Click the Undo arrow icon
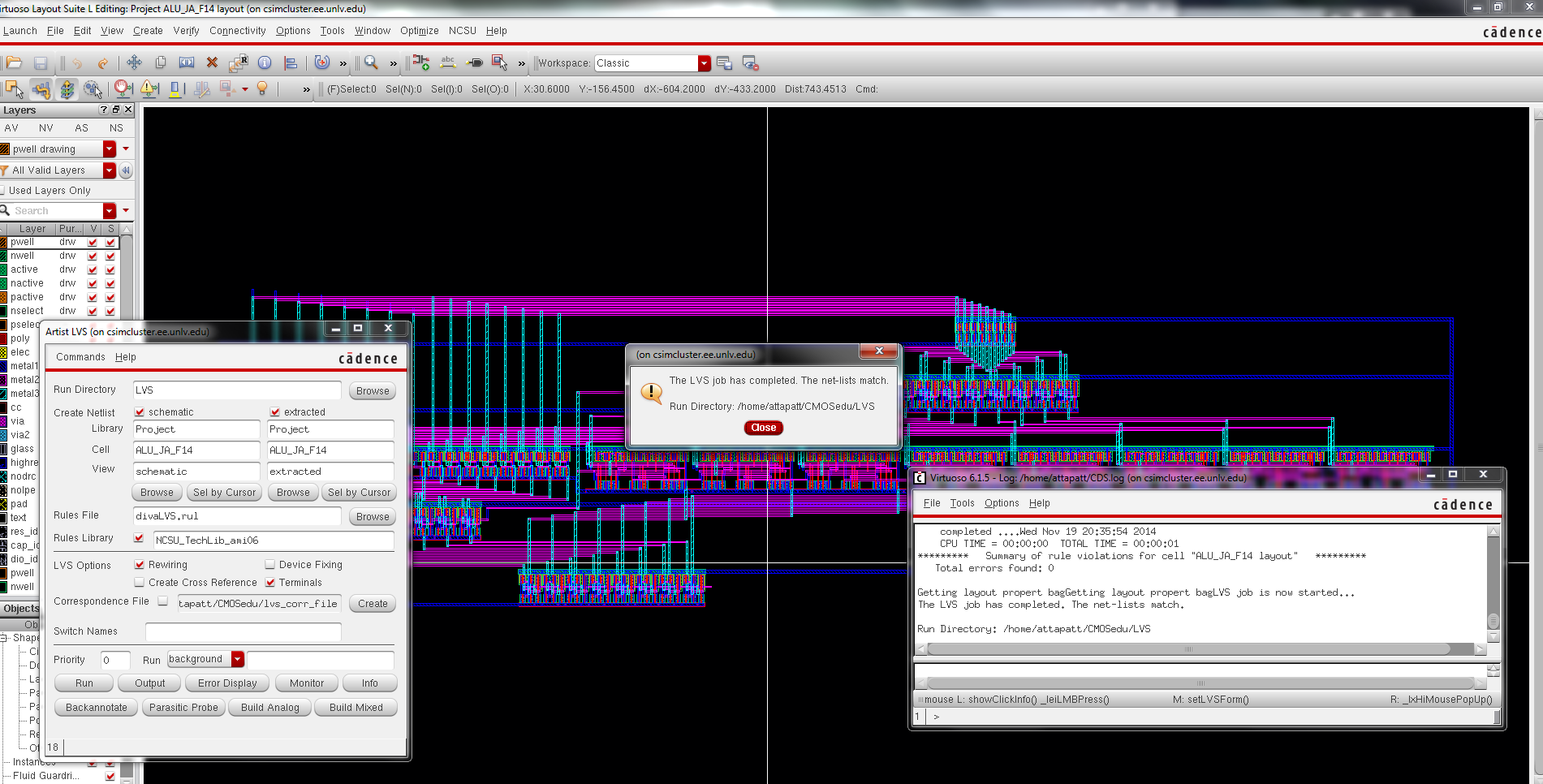This screenshot has width=1543, height=784. coord(77,62)
